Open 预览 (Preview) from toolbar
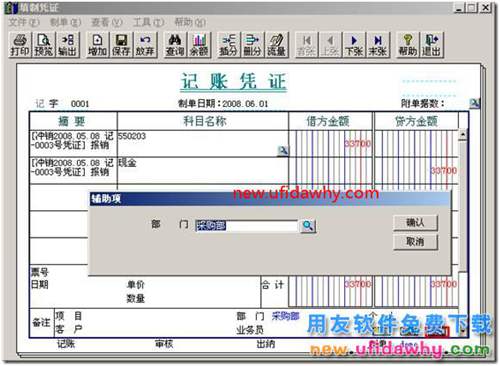 [x=43, y=45]
